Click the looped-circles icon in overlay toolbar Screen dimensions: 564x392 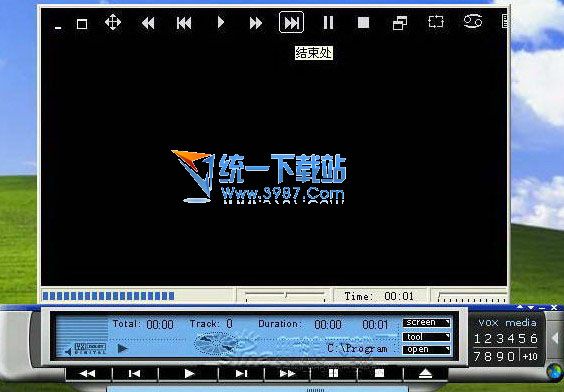[x=473, y=22]
